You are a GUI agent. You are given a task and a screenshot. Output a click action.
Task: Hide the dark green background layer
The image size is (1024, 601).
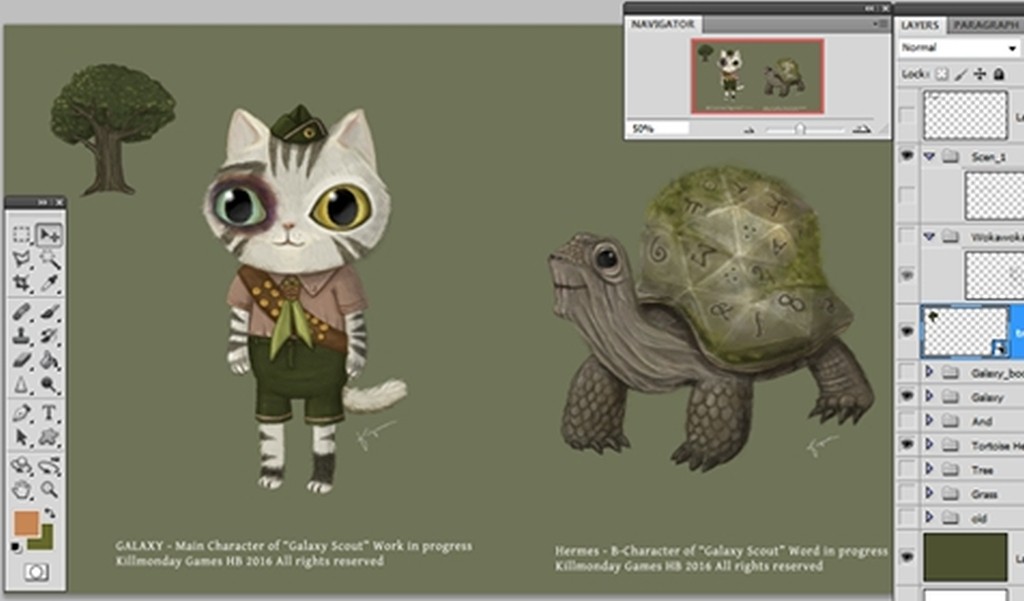(x=906, y=557)
